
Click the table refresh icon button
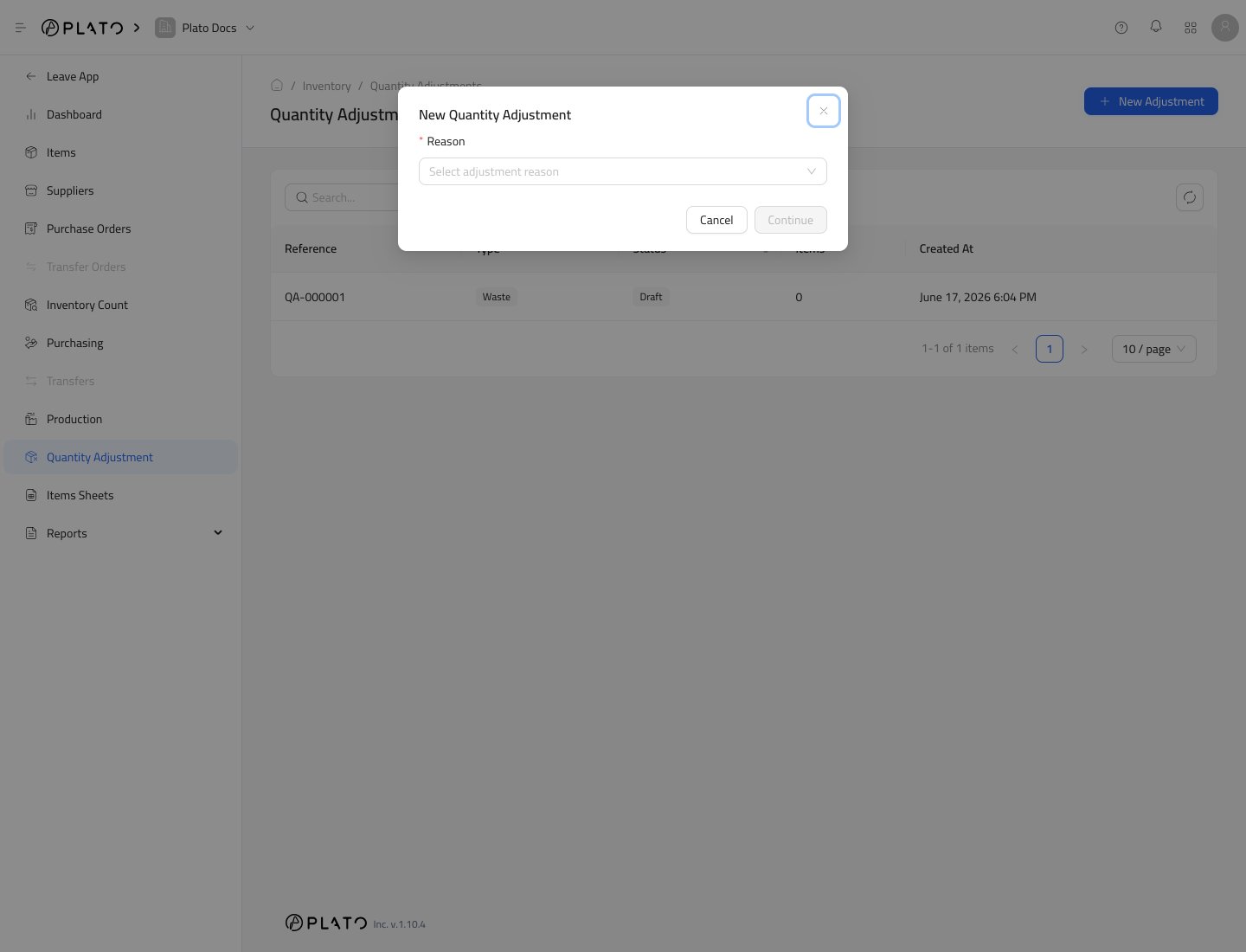coord(1190,197)
